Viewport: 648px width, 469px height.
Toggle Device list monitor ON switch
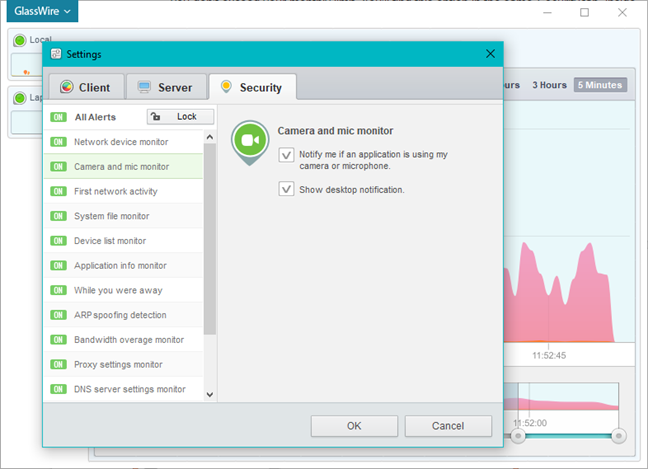point(58,240)
